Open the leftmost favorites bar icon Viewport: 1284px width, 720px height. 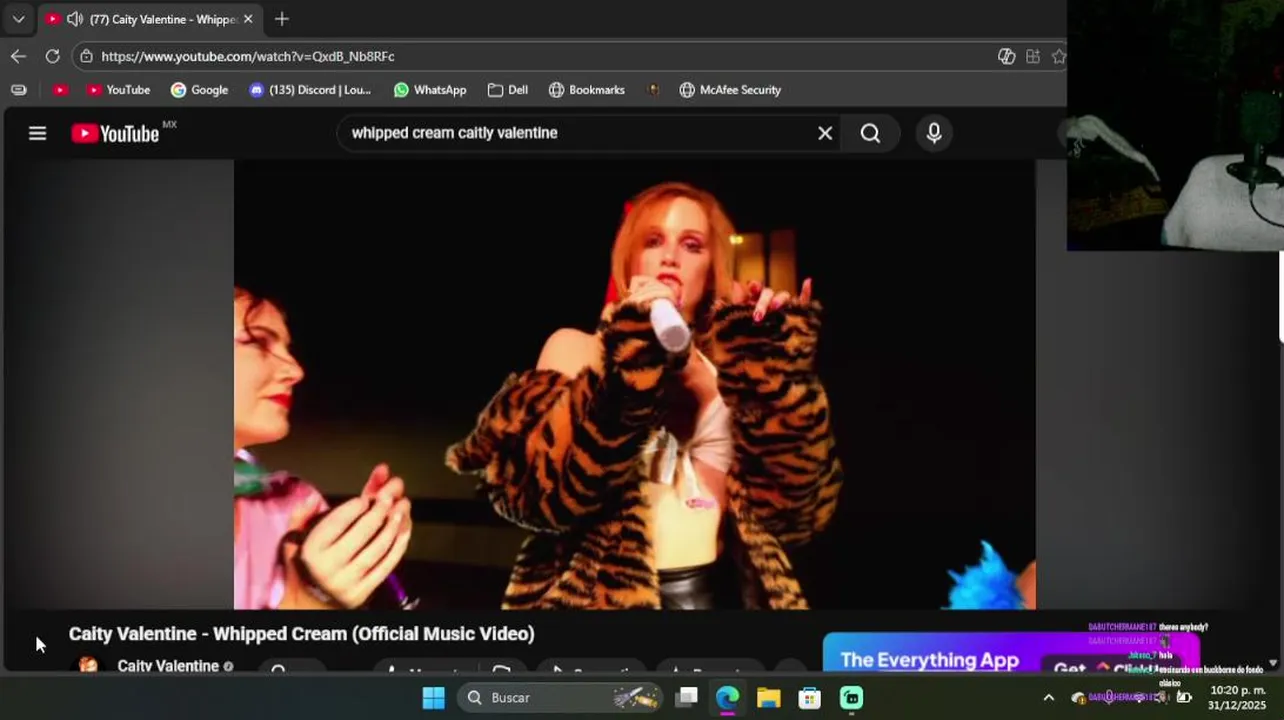[18, 90]
